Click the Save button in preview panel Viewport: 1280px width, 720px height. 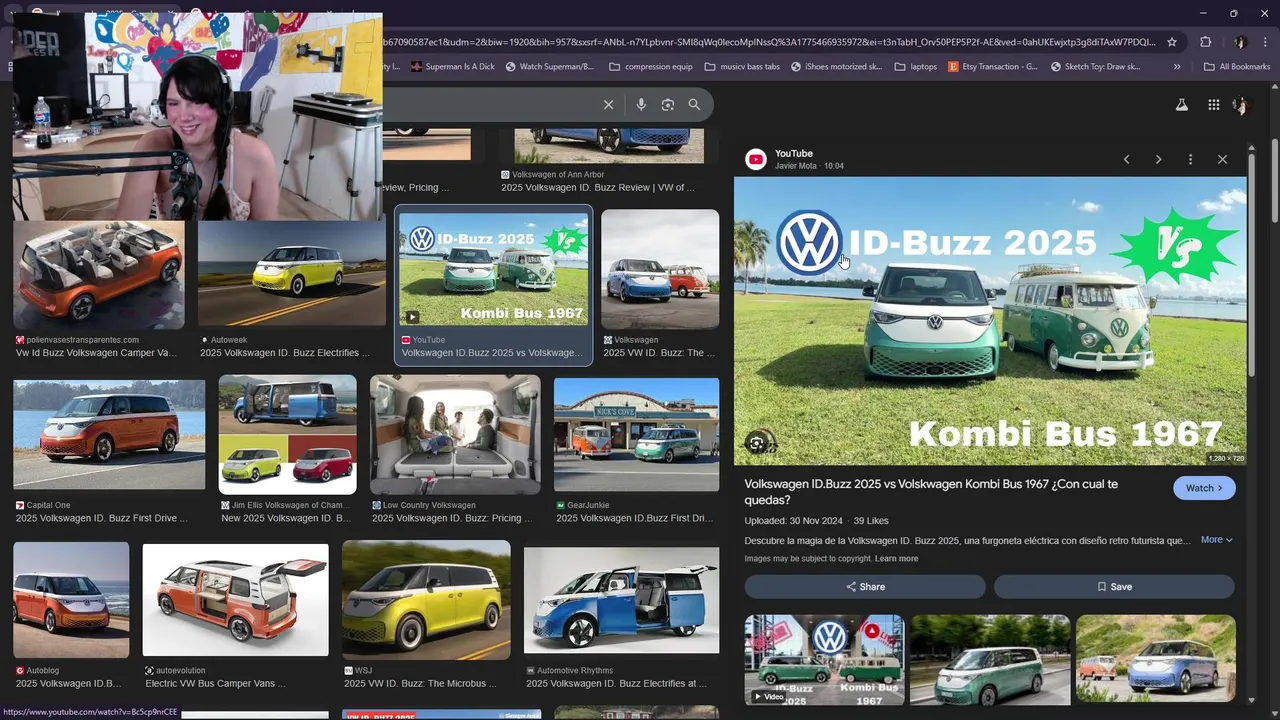[x=1114, y=587]
